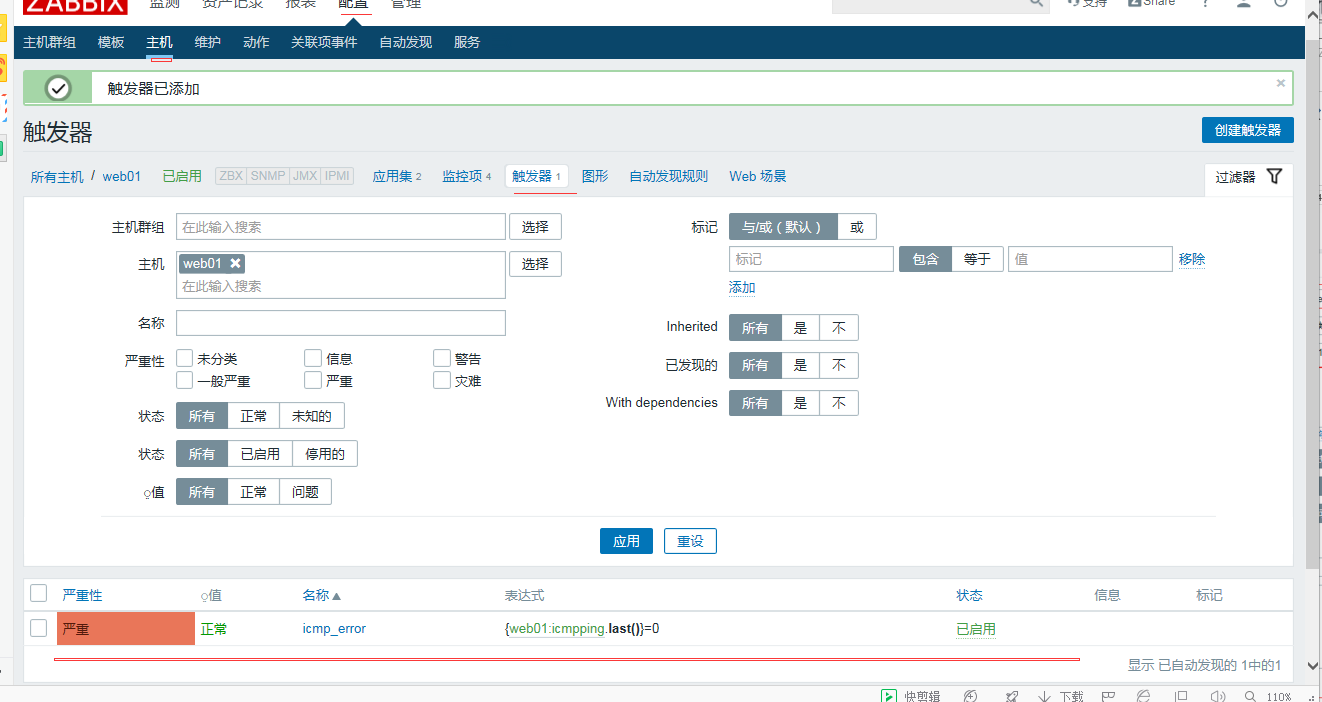Check the 灾难 severity checkbox
Viewport: 1322px width, 702px height.
[442, 380]
